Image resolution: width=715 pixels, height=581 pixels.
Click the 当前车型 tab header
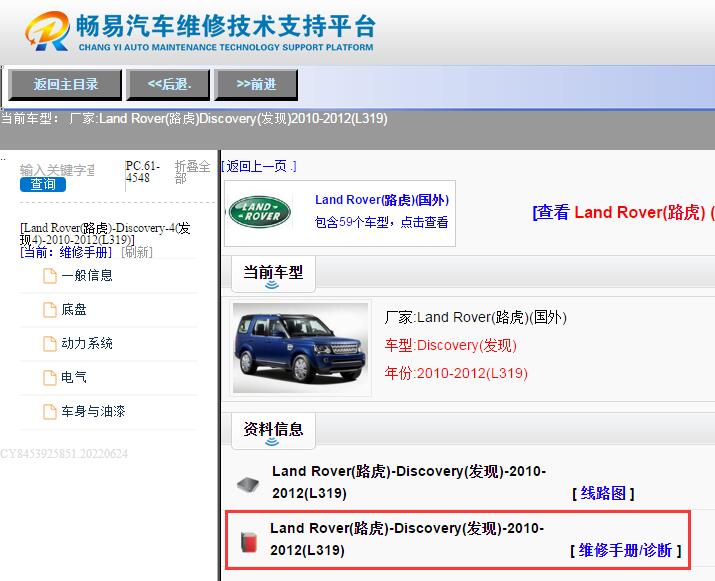pos(273,274)
